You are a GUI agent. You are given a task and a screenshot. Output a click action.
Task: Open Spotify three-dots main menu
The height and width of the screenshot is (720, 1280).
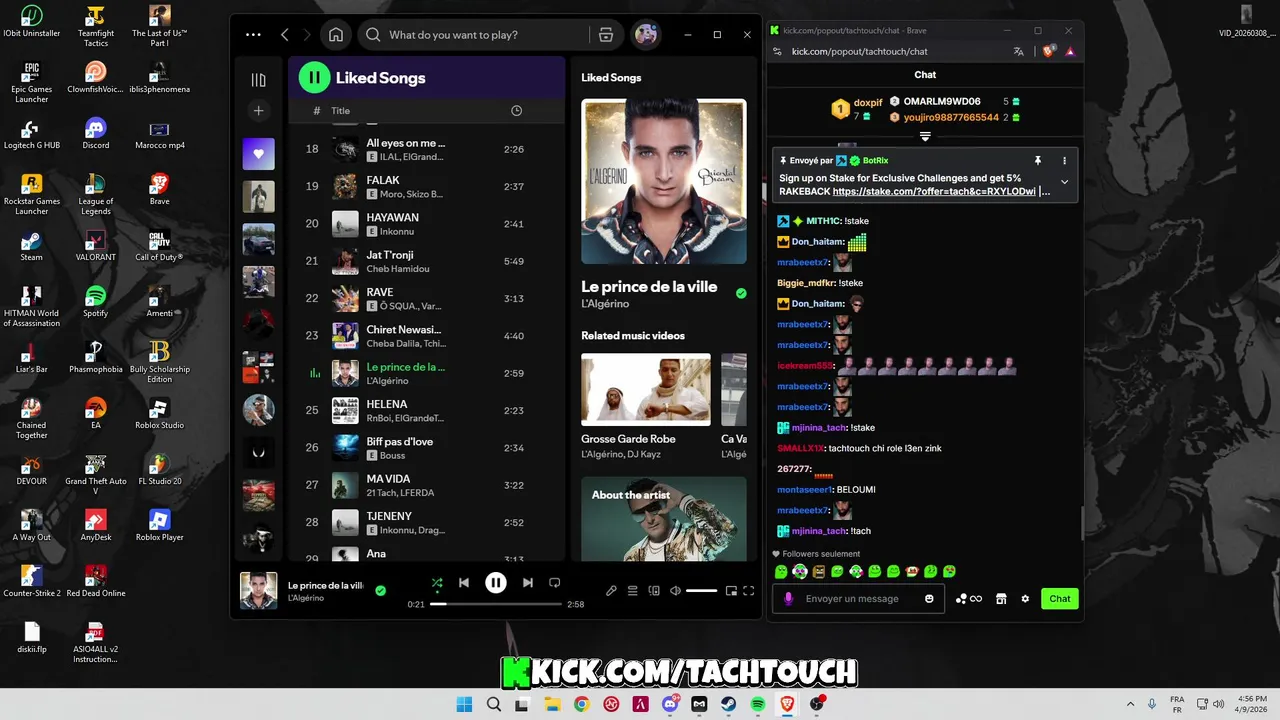coord(253,35)
